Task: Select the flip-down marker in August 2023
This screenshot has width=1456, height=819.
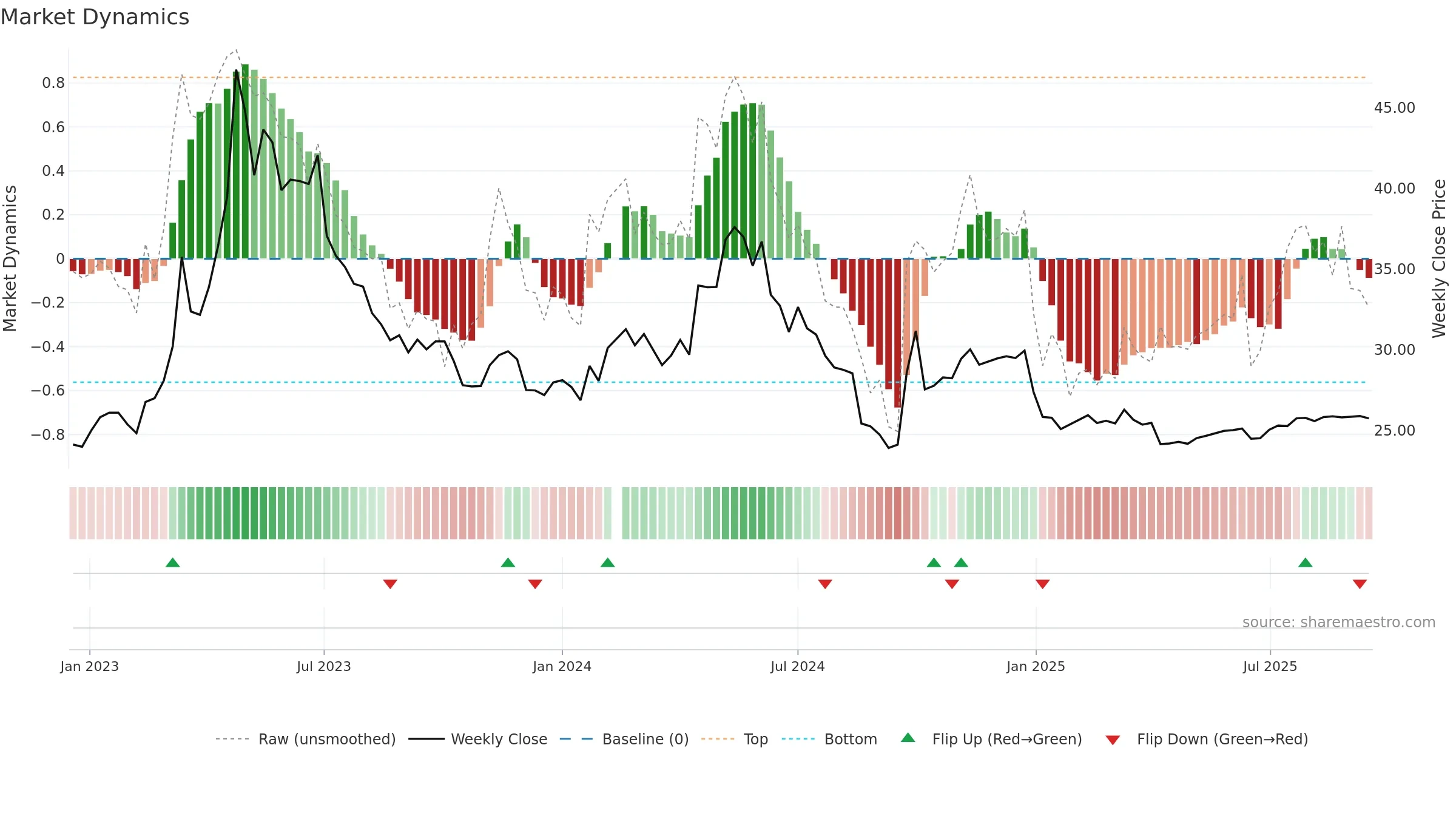Action: tap(390, 584)
